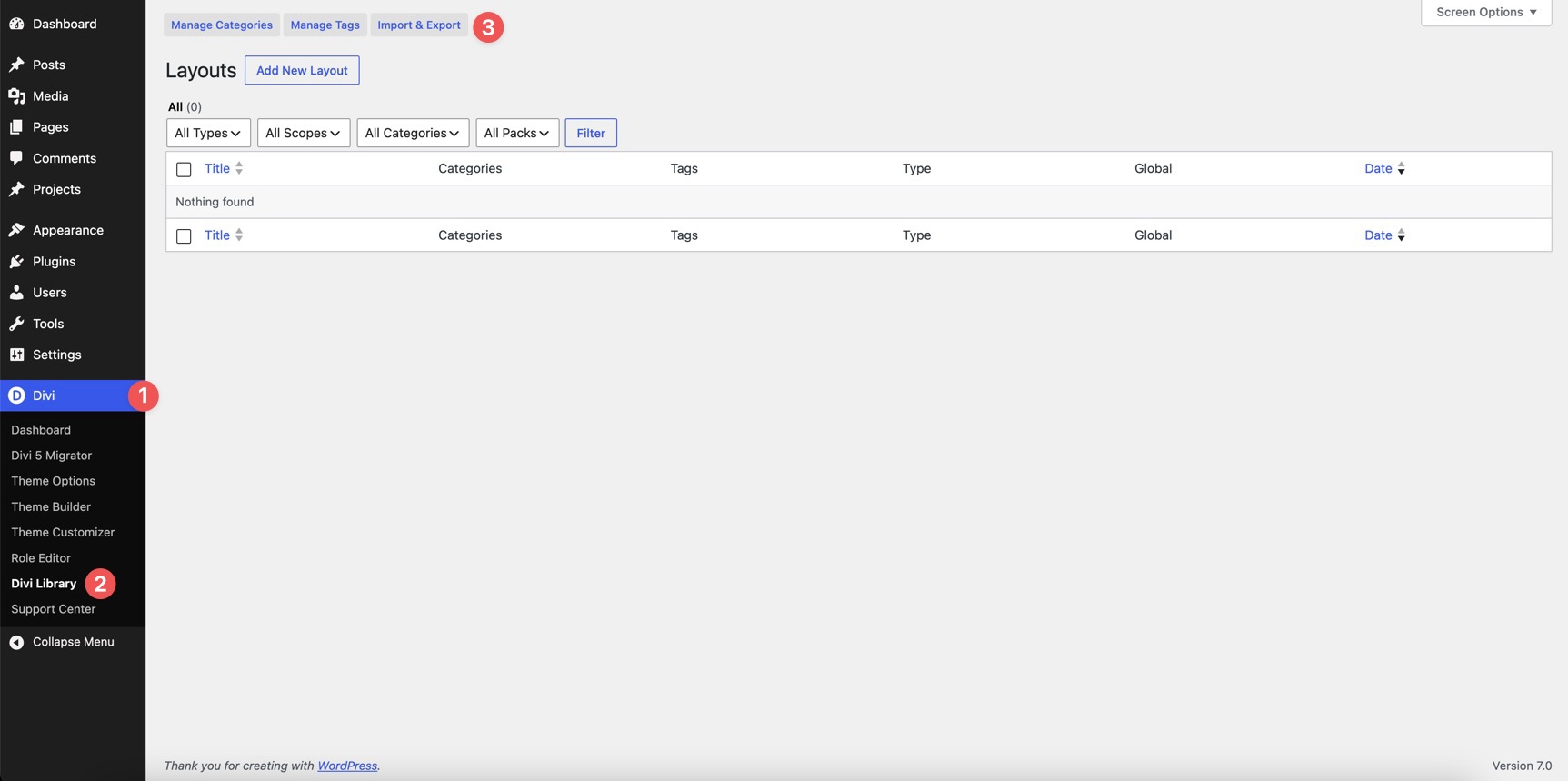This screenshot has width=1568, height=781.
Task: Click sort arrows beside top Date header
Action: point(1401,168)
